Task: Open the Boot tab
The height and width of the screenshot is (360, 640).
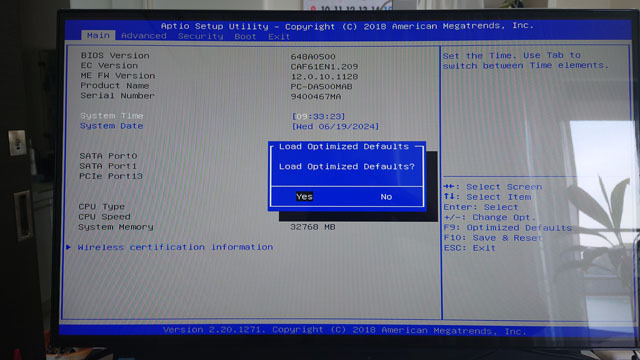Action: [x=245, y=37]
